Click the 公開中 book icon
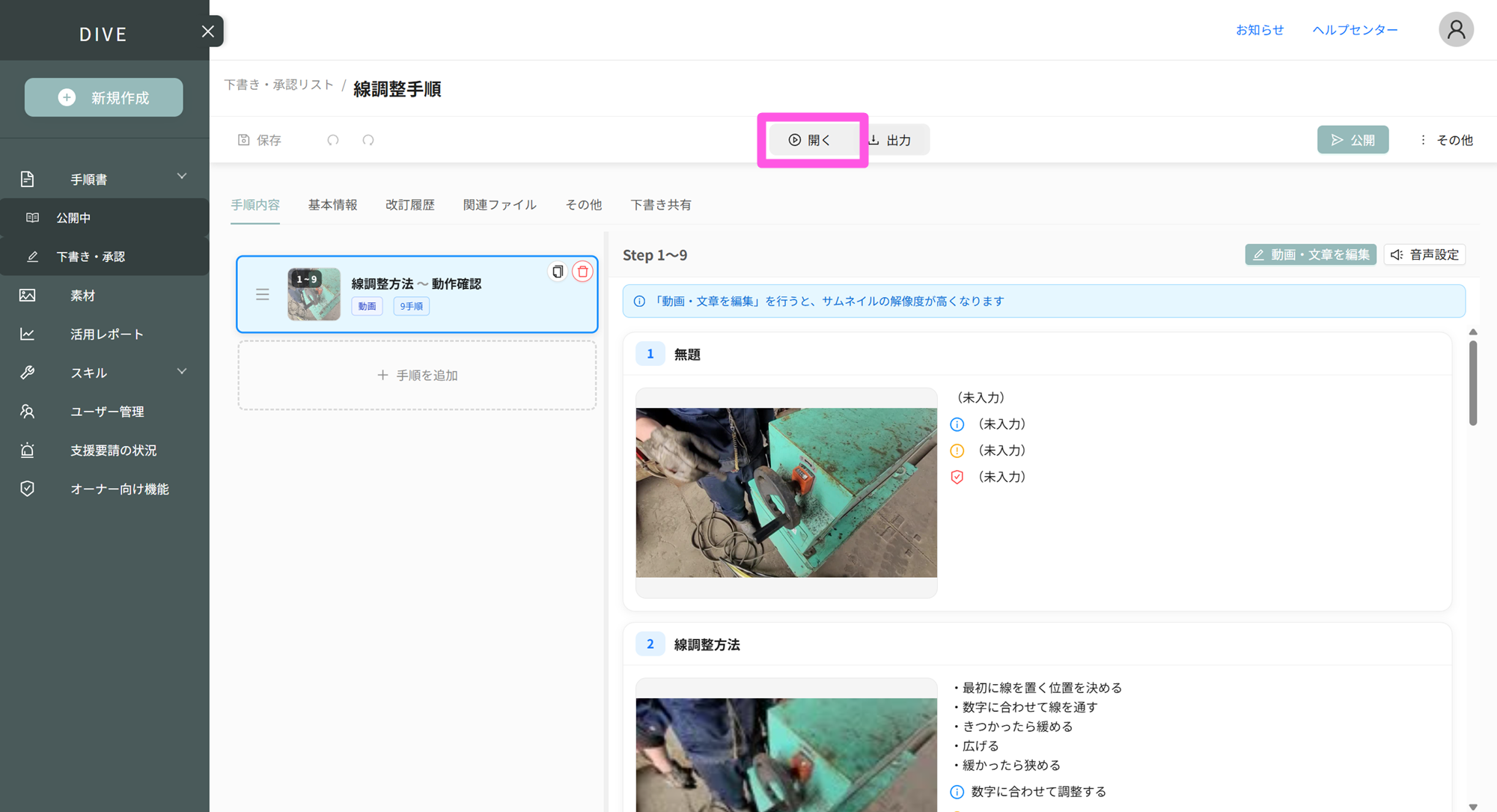Viewport: 1497px width, 812px height. click(32, 218)
